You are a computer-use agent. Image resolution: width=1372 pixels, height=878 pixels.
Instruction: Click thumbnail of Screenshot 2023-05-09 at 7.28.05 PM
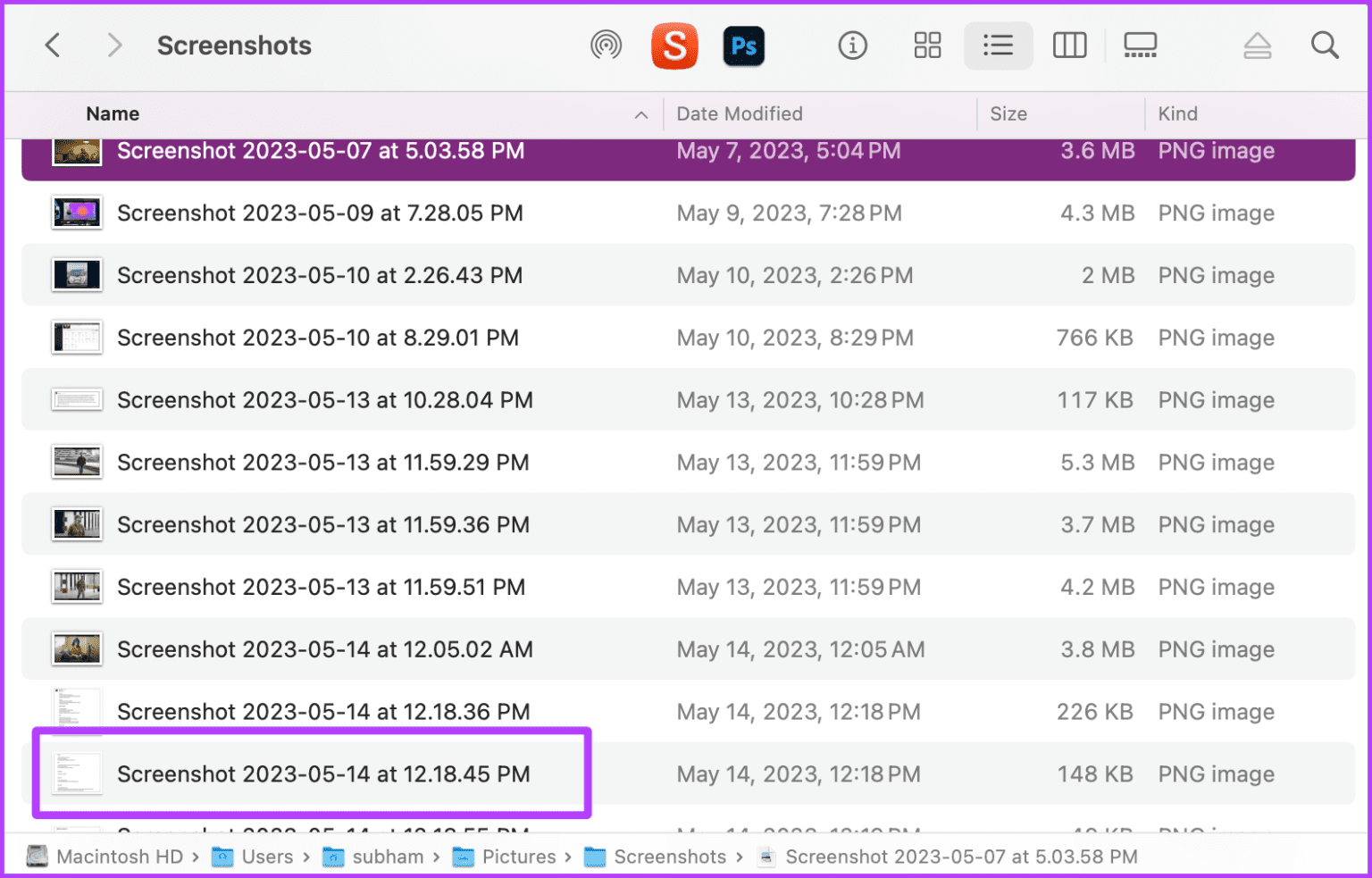(x=77, y=213)
